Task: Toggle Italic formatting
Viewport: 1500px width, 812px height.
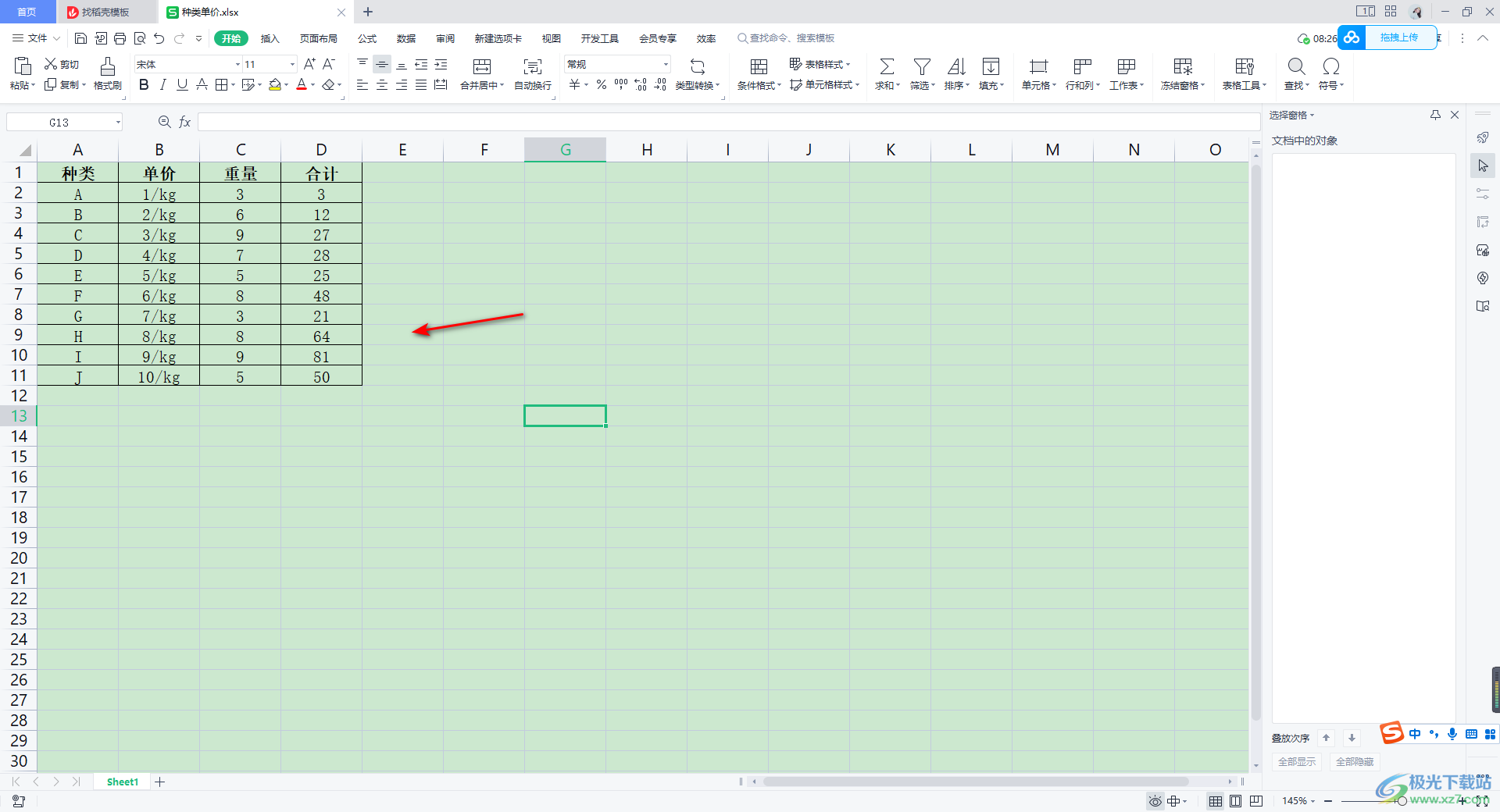Action: (x=162, y=84)
